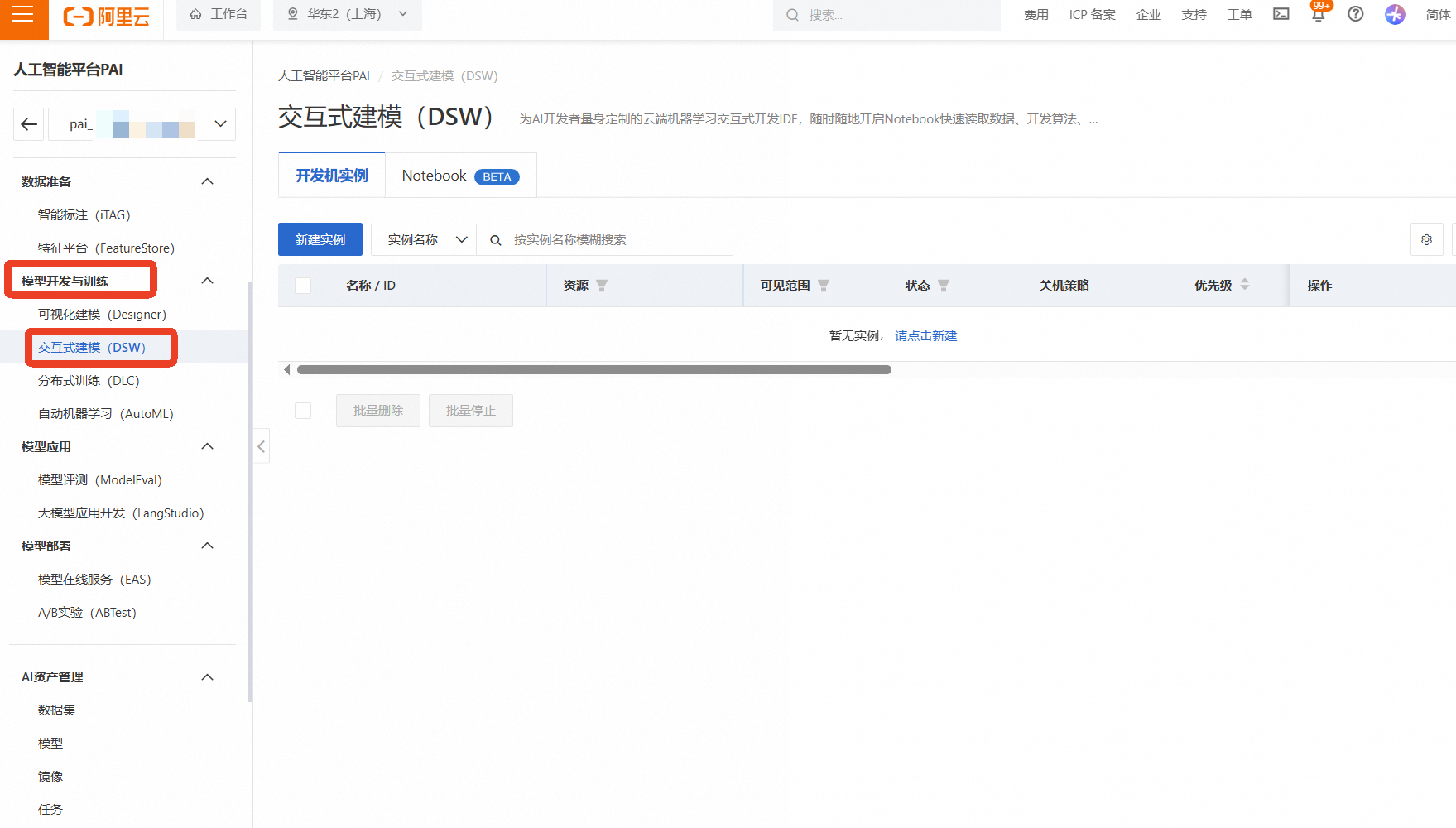Filter by 资源 column funnel icon
Image resolution: width=1456 pixels, height=828 pixels.
tap(602, 286)
